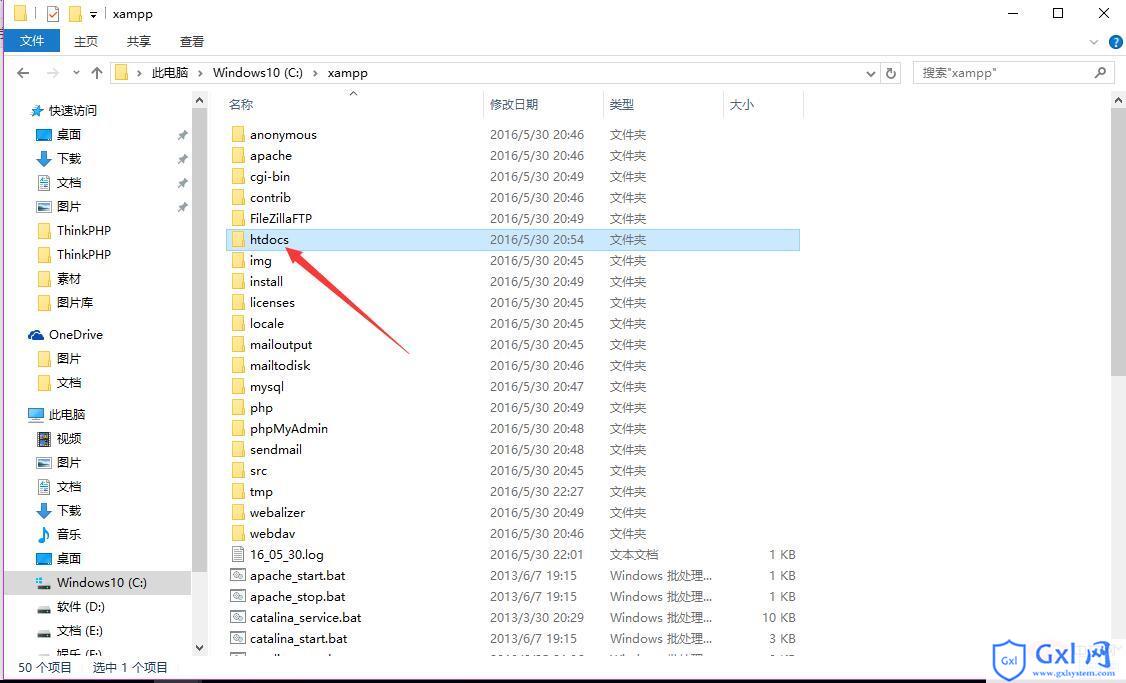Expand the 此电脑 breadcrumb chevron
Screen dimensions: 1126x683
199,73
